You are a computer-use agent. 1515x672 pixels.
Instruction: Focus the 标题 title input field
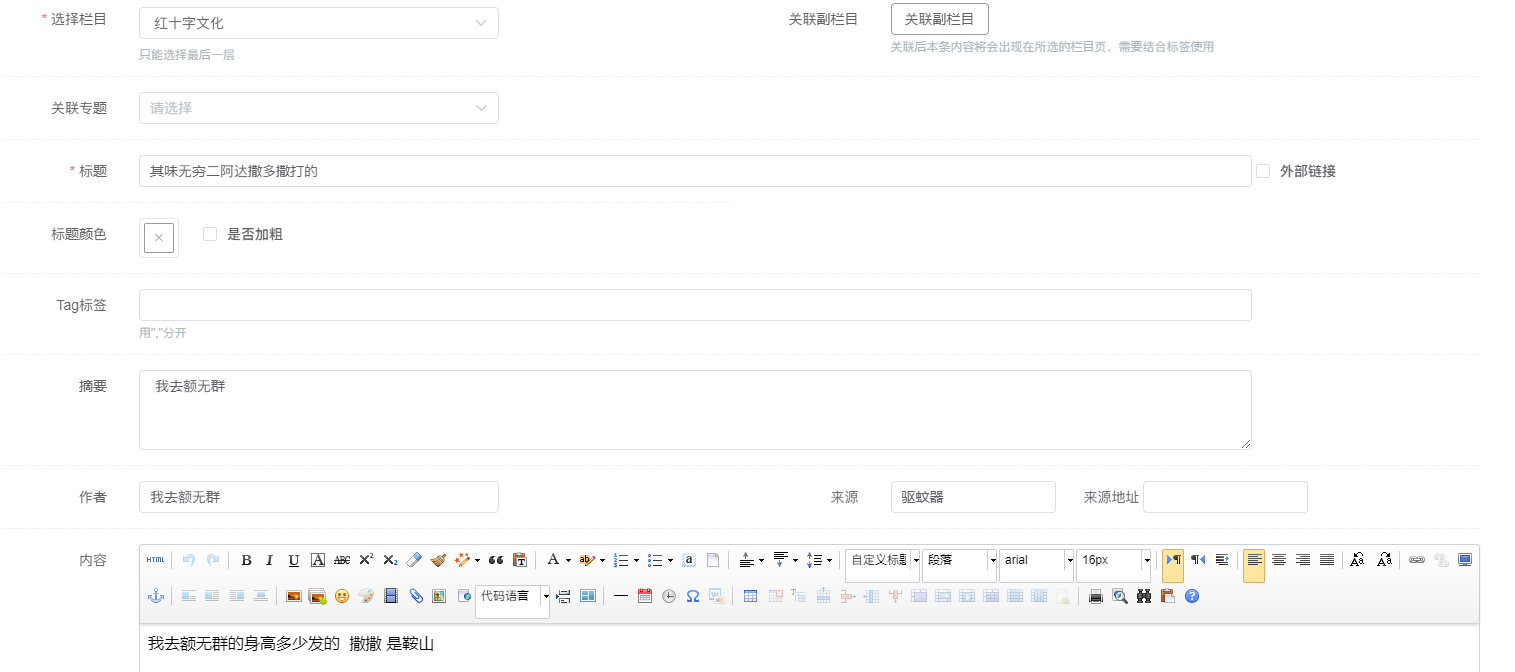[x=695, y=171]
